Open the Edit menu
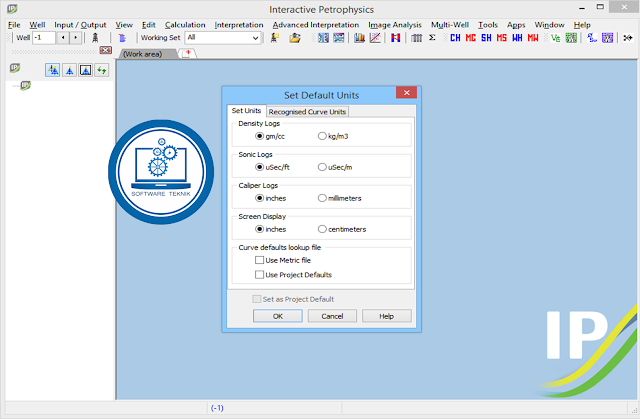This screenshot has height=419, width=640. [x=149, y=25]
